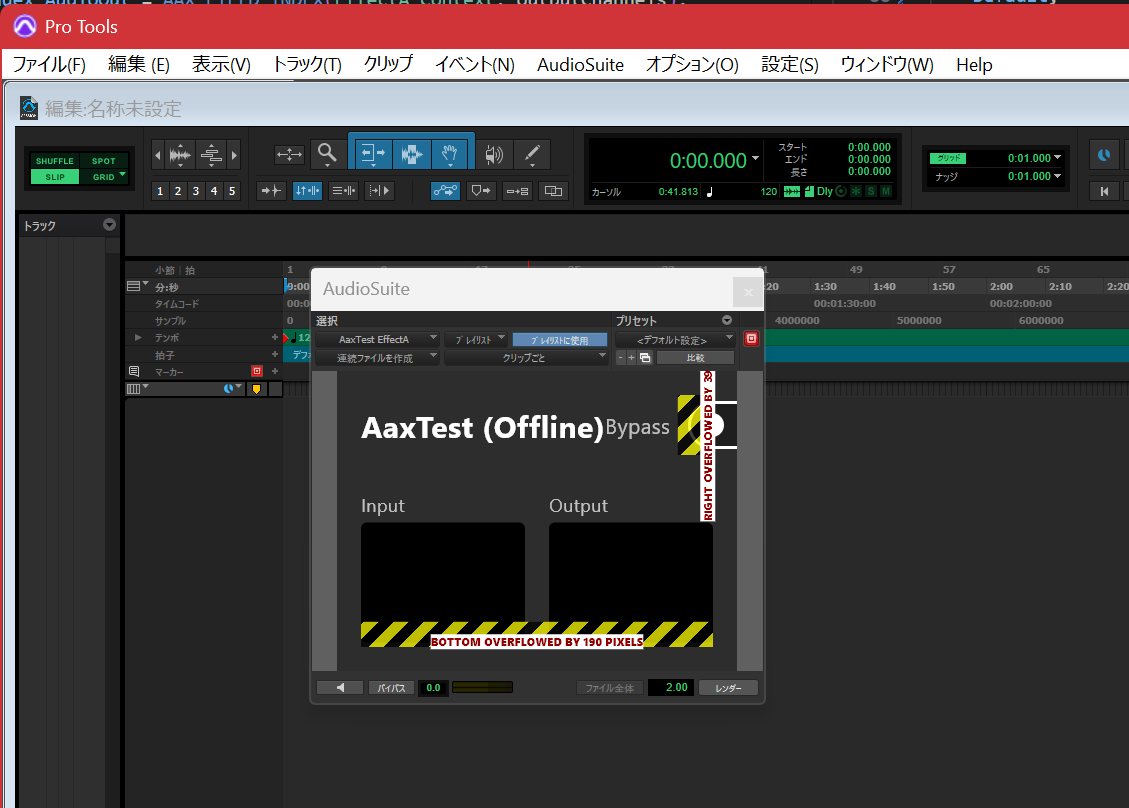Select zoom preset 1
This screenshot has width=1129, height=808.
coord(160,191)
